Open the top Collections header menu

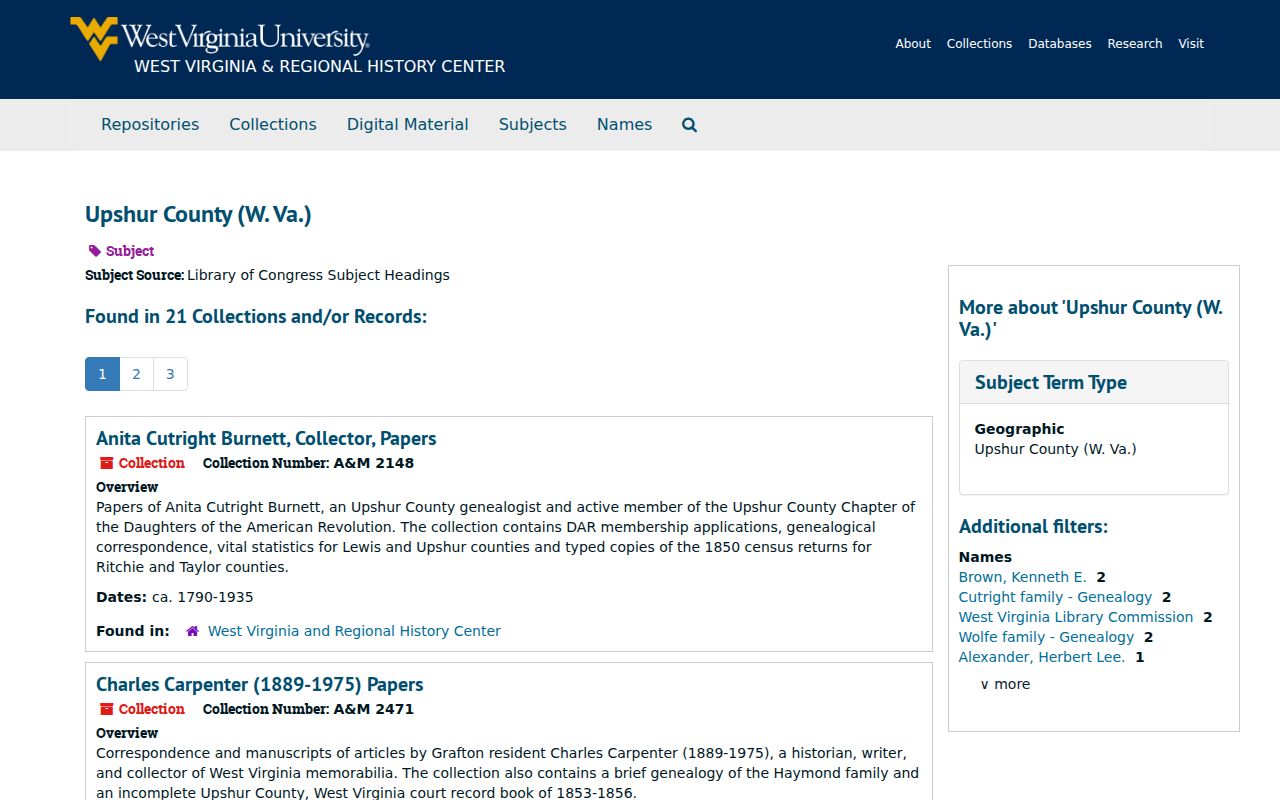[979, 43]
